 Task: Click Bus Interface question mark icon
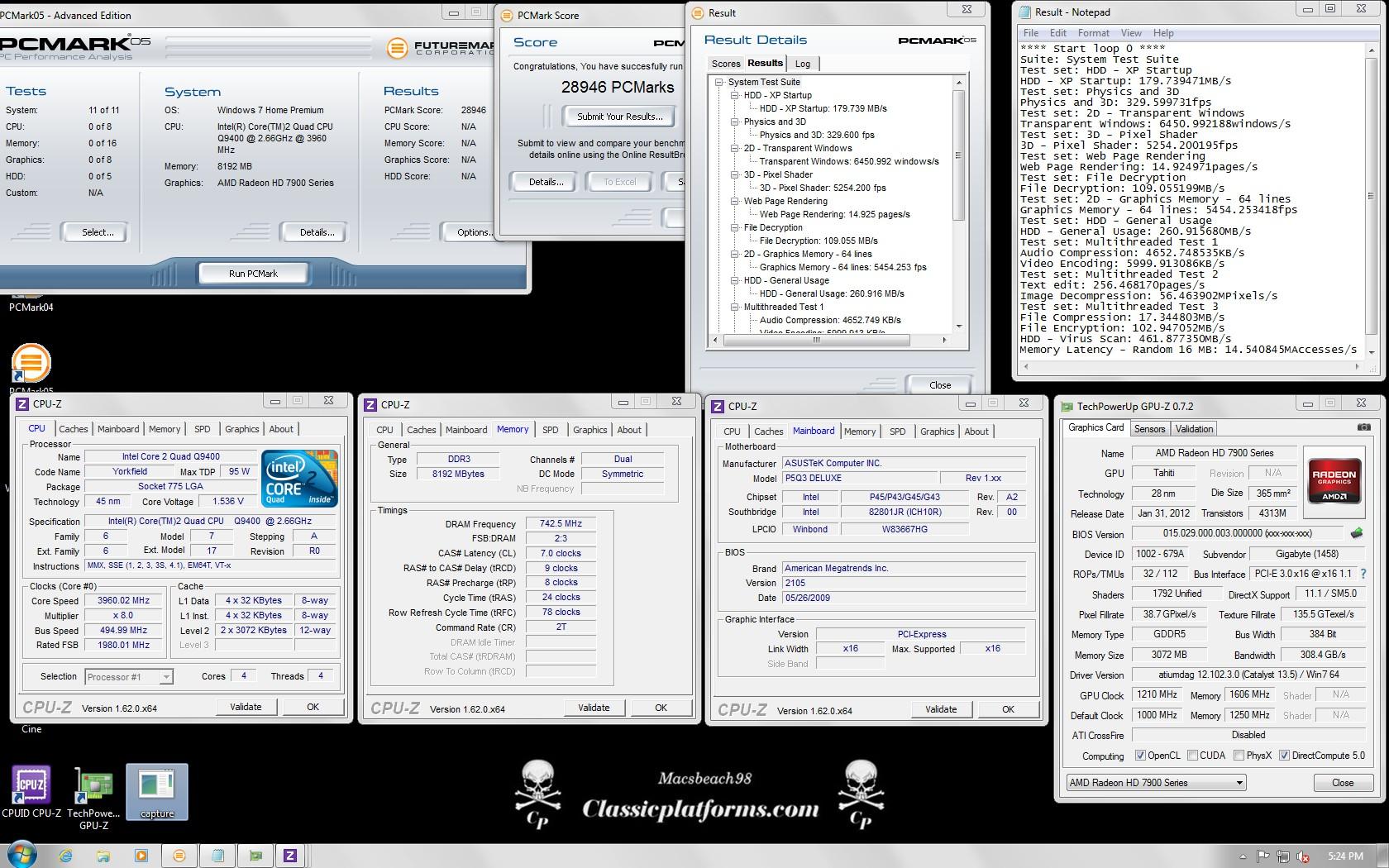(x=1363, y=574)
